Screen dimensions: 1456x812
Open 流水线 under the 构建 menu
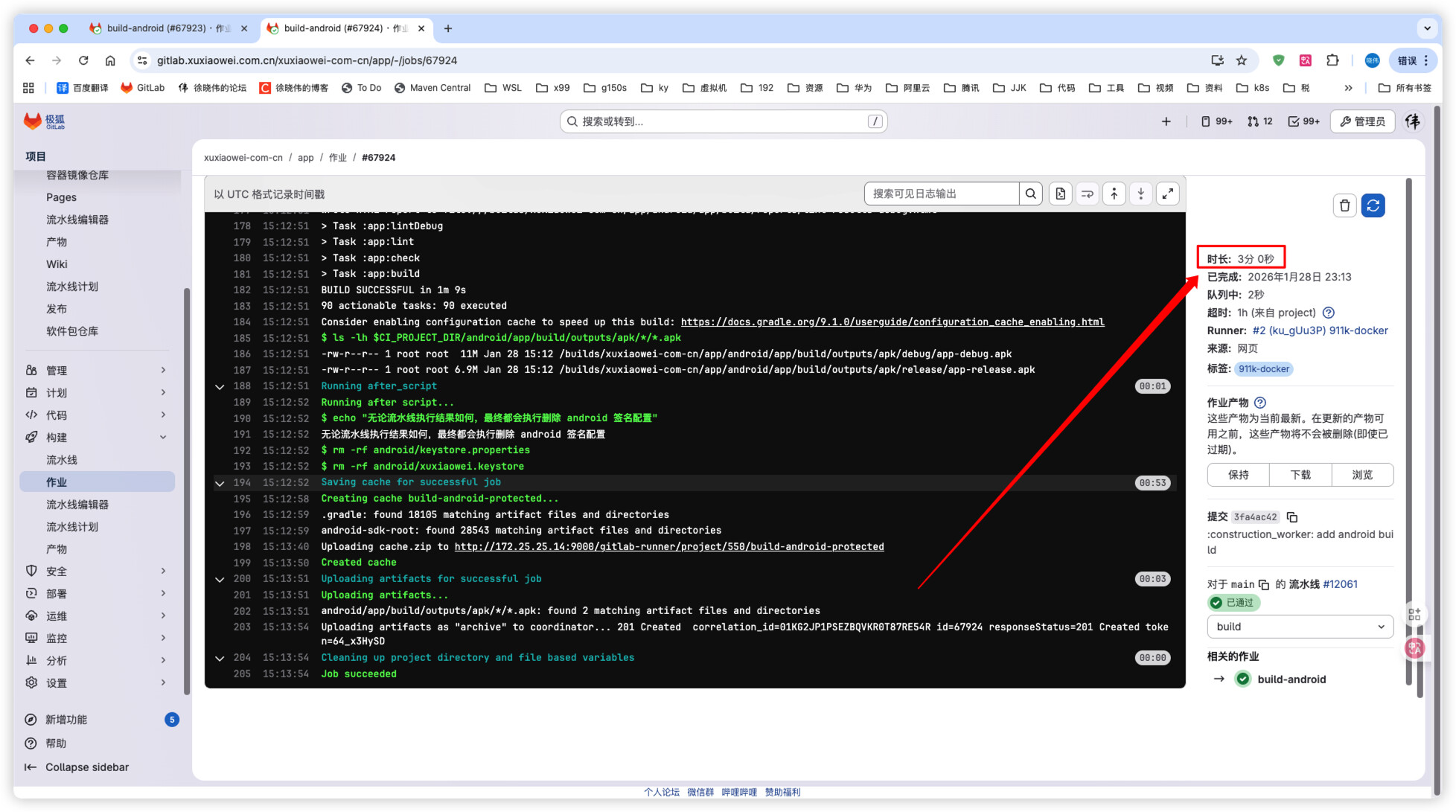(x=62, y=460)
